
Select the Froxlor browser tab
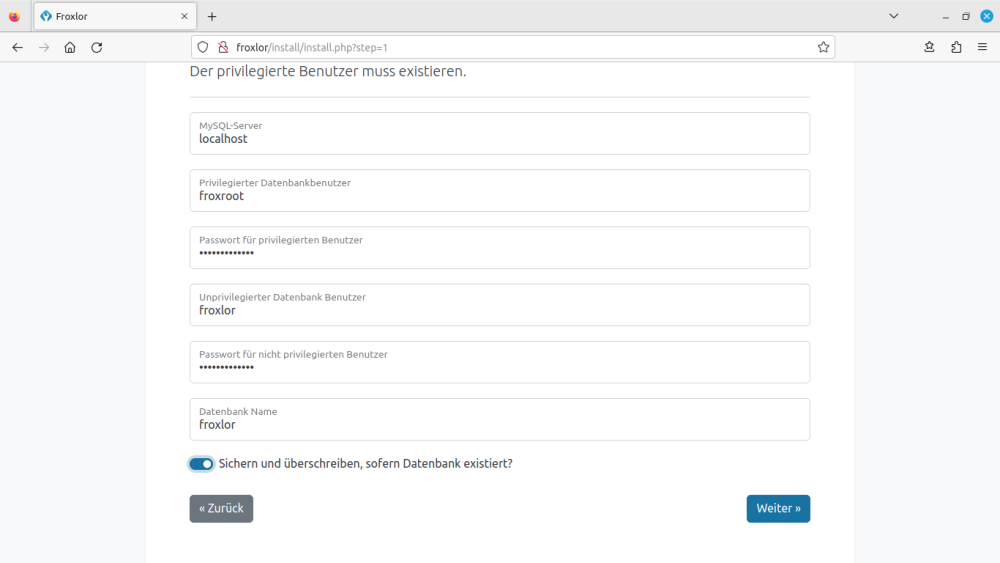(115, 17)
